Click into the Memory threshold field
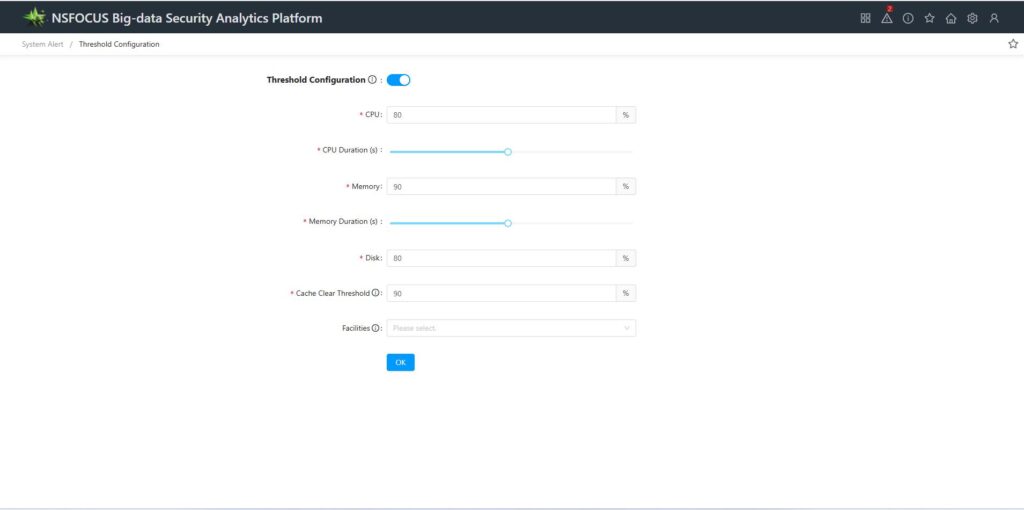This screenshot has width=1024, height=510. pos(501,186)
